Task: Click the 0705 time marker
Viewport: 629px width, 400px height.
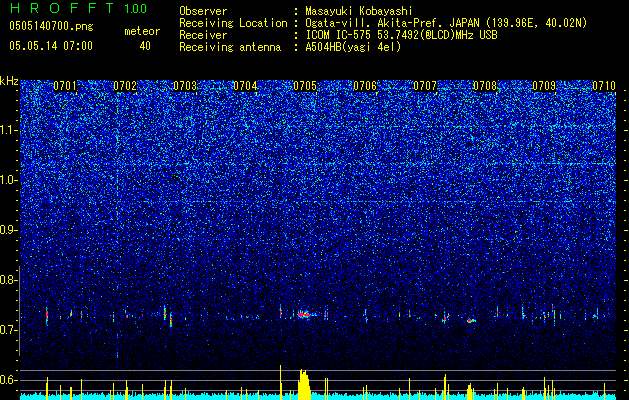Action: (x=305, y=86)
